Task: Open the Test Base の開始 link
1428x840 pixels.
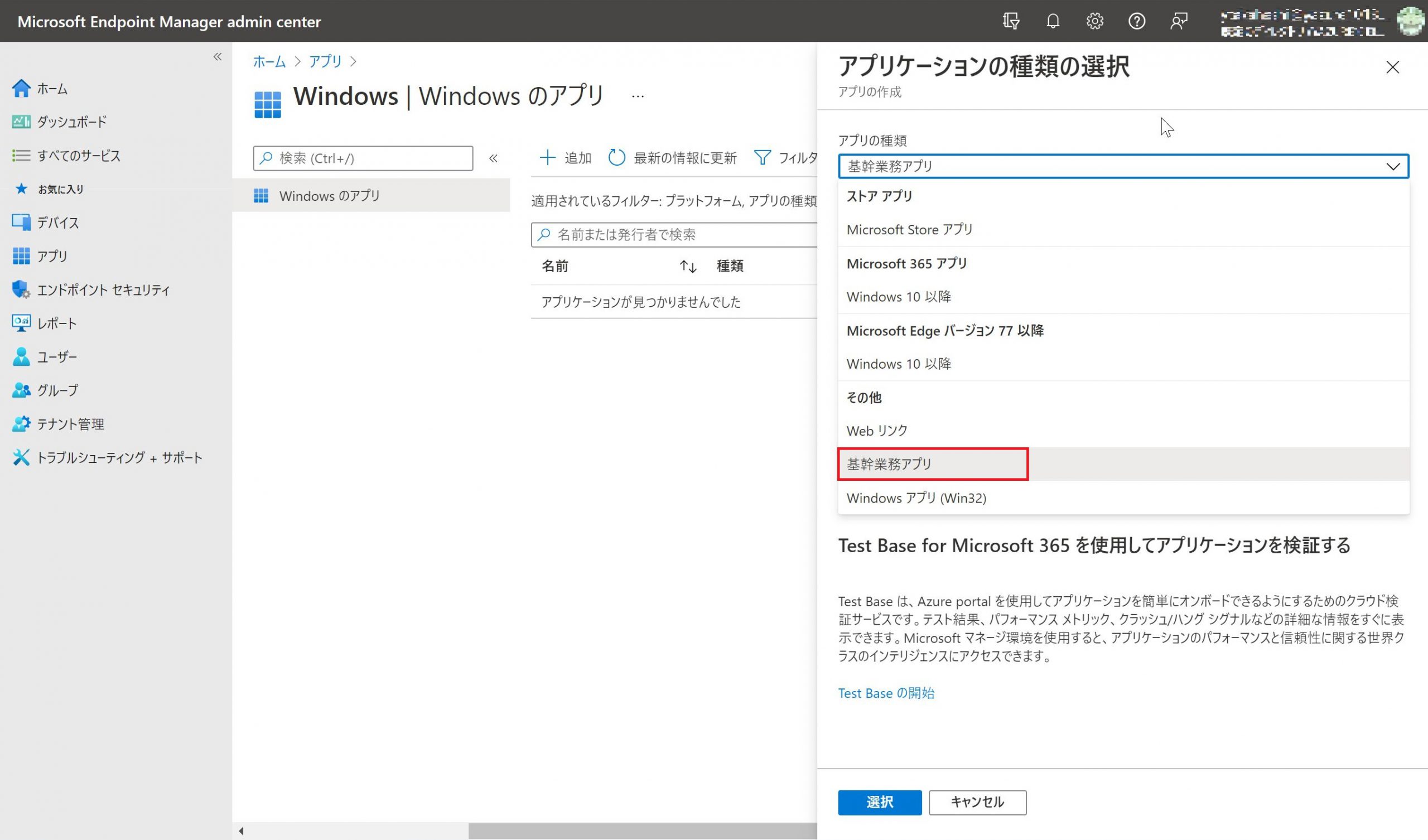Action: coord(886,693)
